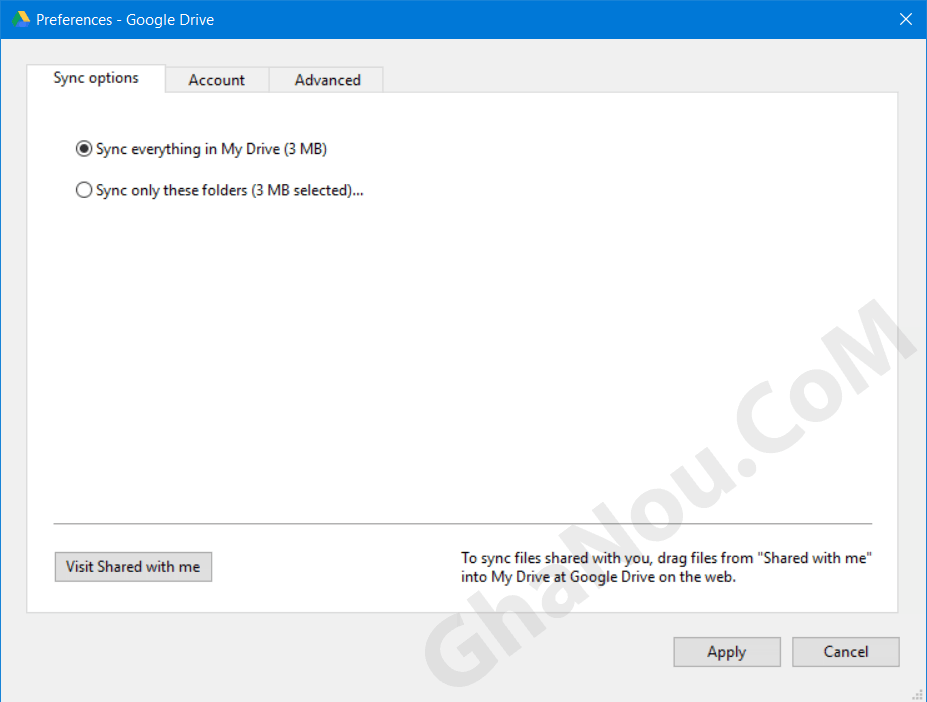This screenshot has width=927, height=702.
Task: Cancel the preferences dialog
Action: 845,652
